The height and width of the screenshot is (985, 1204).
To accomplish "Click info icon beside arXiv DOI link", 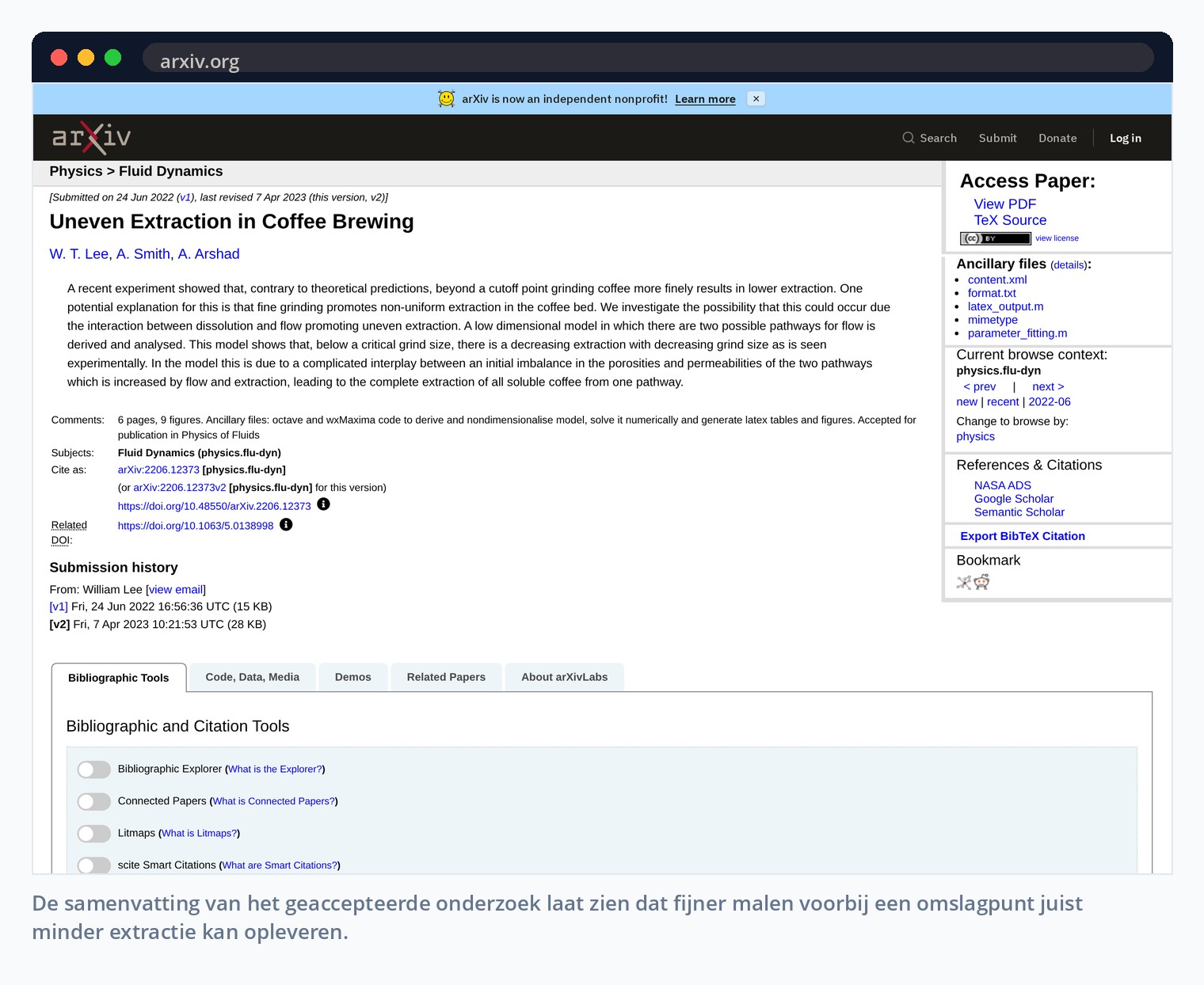I will [x=323, y=504].
